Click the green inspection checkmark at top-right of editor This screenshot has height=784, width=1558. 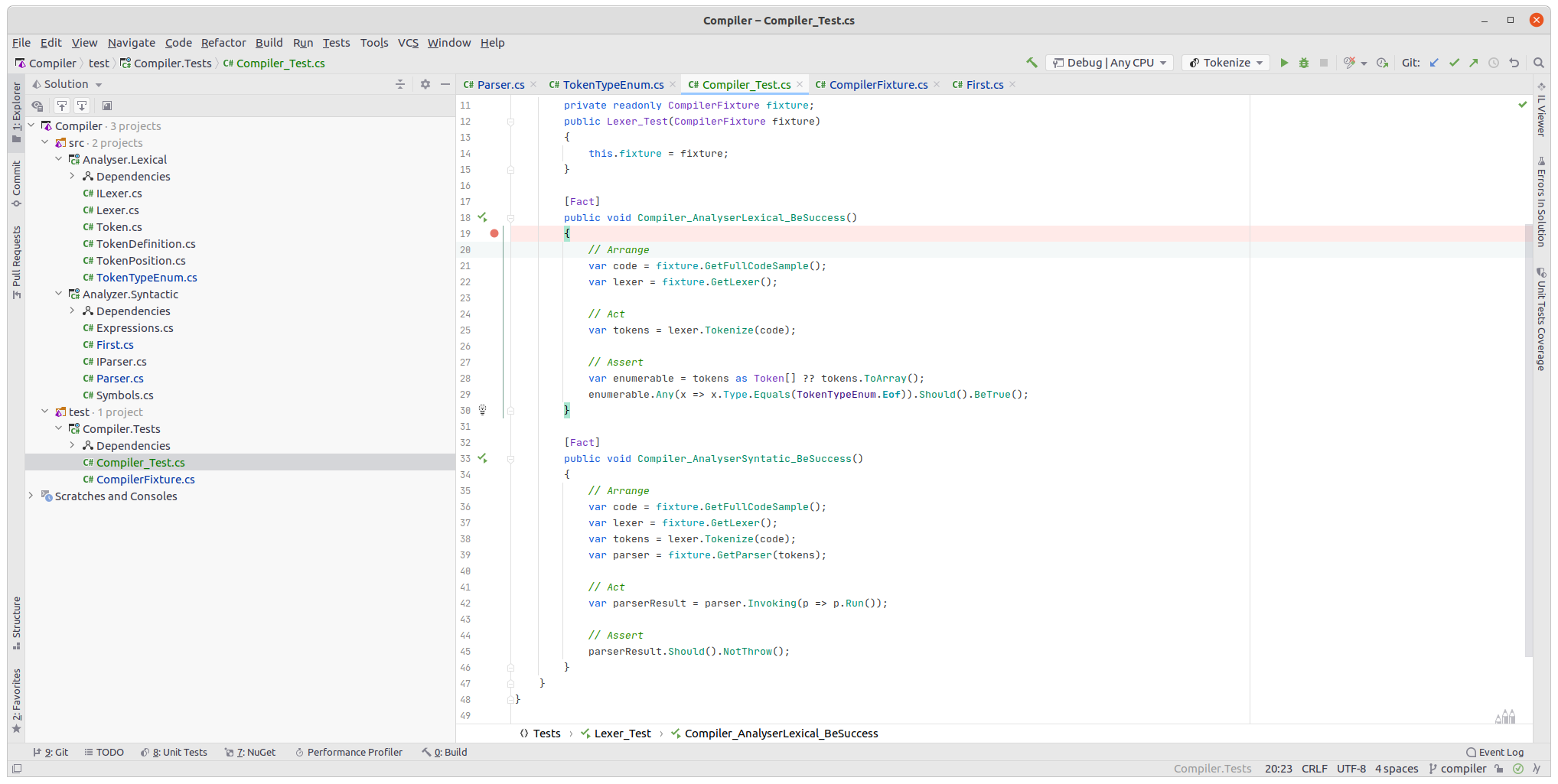1523,104
